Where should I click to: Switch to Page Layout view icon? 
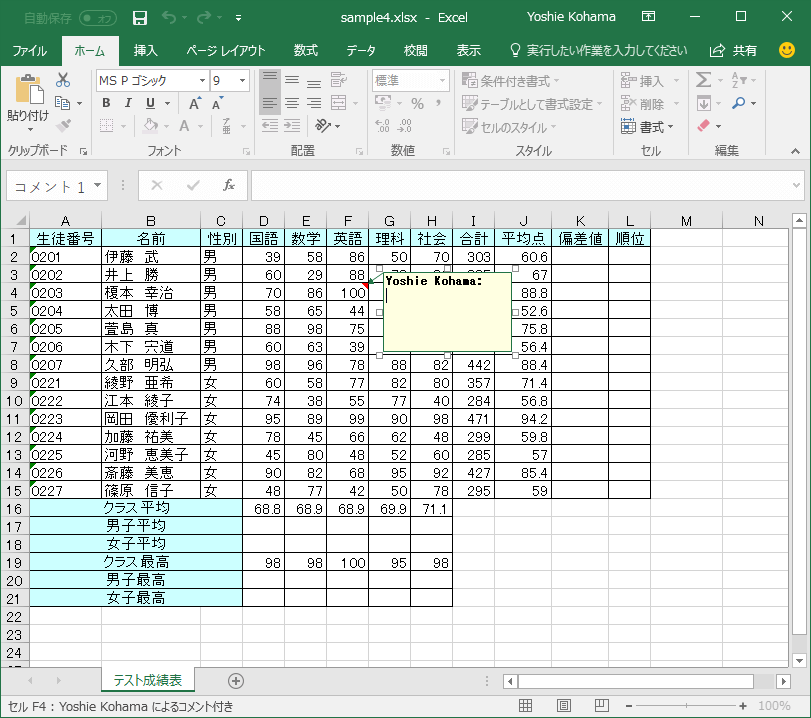(564, 706)
